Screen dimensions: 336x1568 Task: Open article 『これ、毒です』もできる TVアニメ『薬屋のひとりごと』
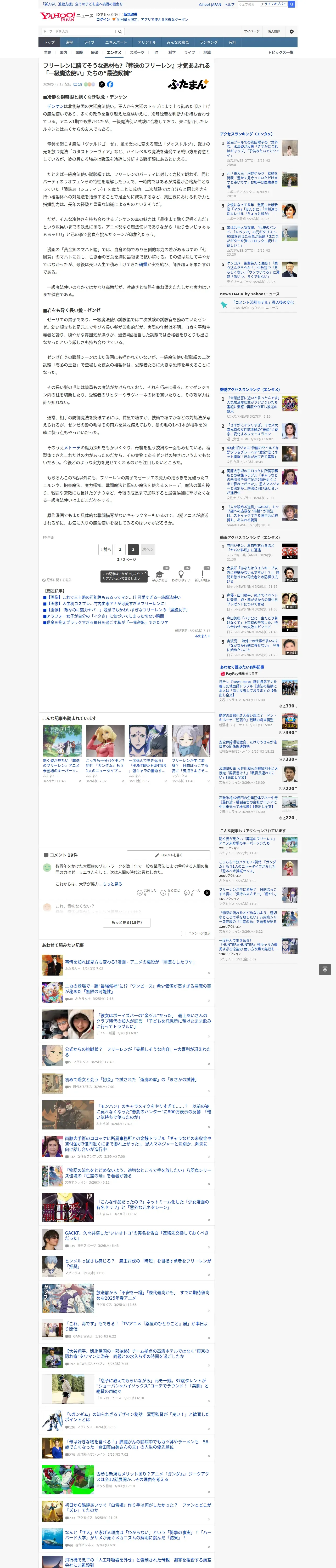click(136, 1326)
